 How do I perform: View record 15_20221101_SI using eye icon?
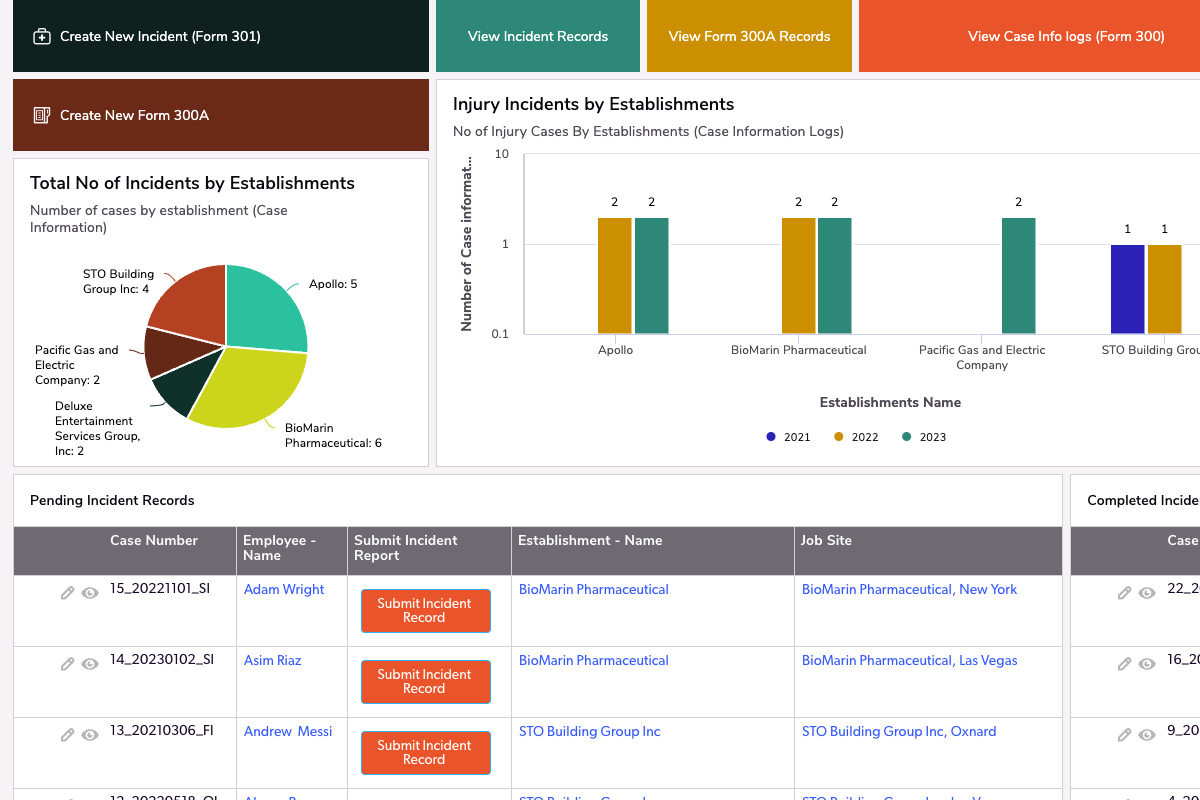[x=90, y=593]
